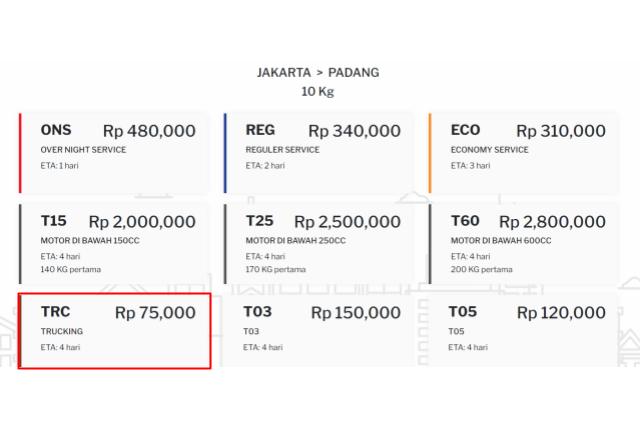Click the Rp 480,000 price
Screen dimensions: 640x427
pyautogui.click(x=149, y=131)
